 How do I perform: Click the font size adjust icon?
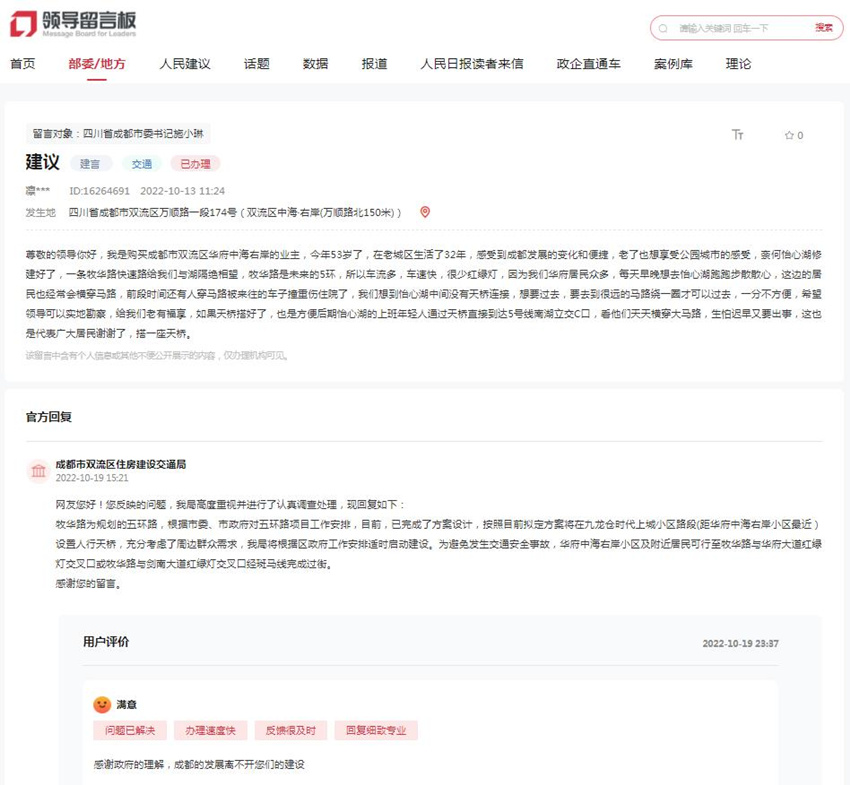coord(738,135)
